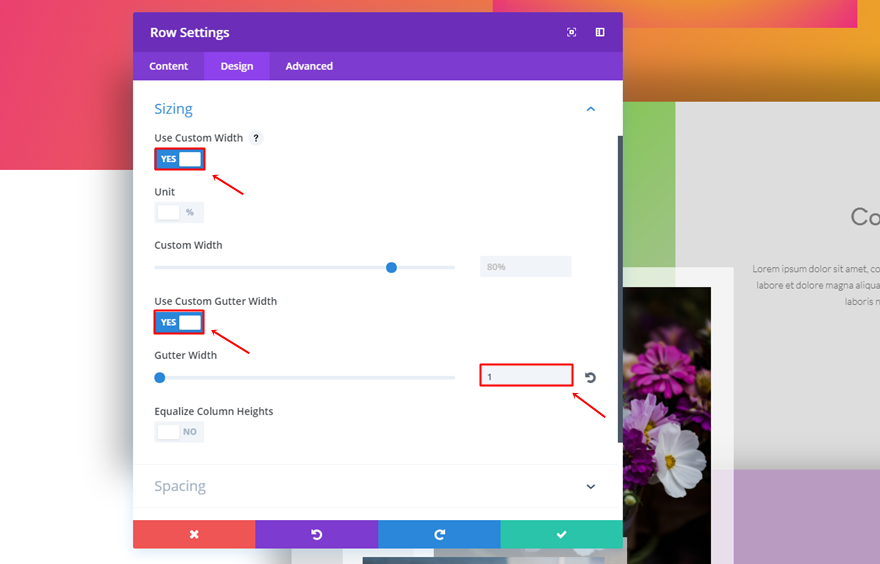This screenshot has height=564, width=880.
Task: Open the Use Custom Width help icon
Action: coord(256,138)
